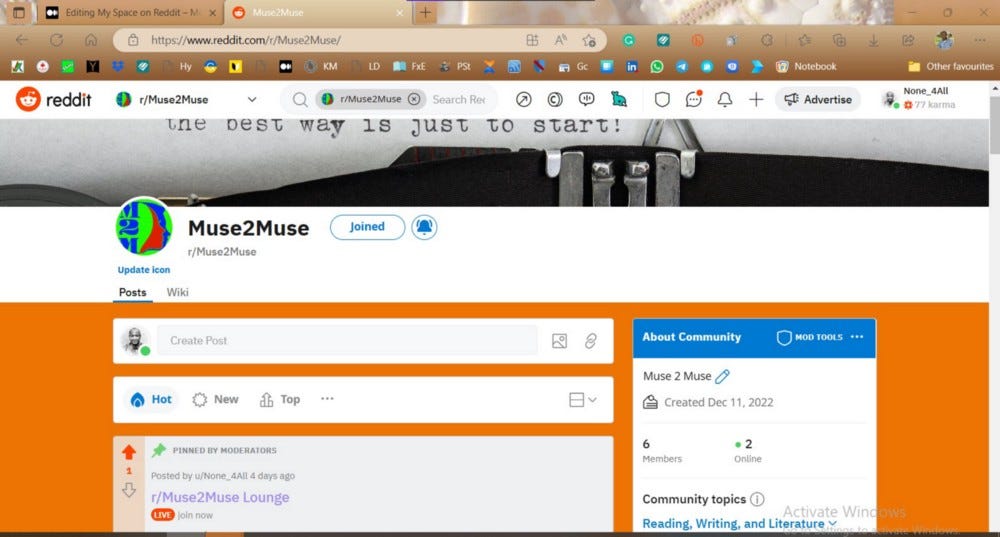Open the Downloads icon in browser toolbar
Image resolution: width=1000 pixels, height=537 pixels.
point(874,40)
